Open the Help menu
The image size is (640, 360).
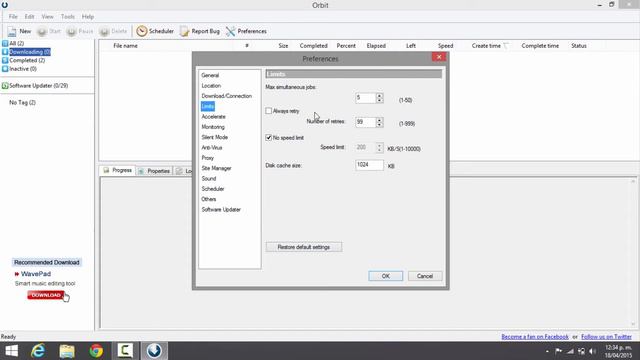point(88,17)
